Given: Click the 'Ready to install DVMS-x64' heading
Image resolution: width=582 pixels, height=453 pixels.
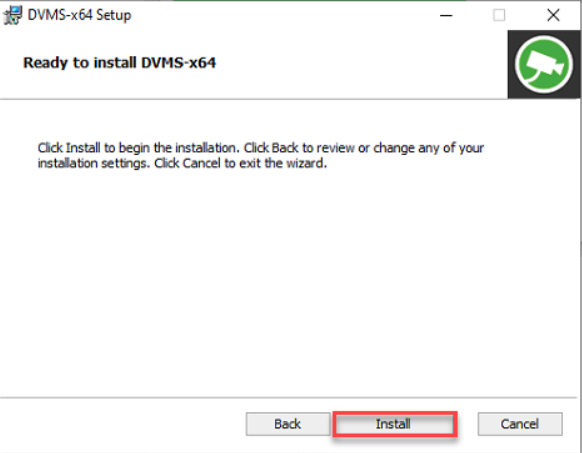Looking at the screenshot, I should tap(120, 63).
